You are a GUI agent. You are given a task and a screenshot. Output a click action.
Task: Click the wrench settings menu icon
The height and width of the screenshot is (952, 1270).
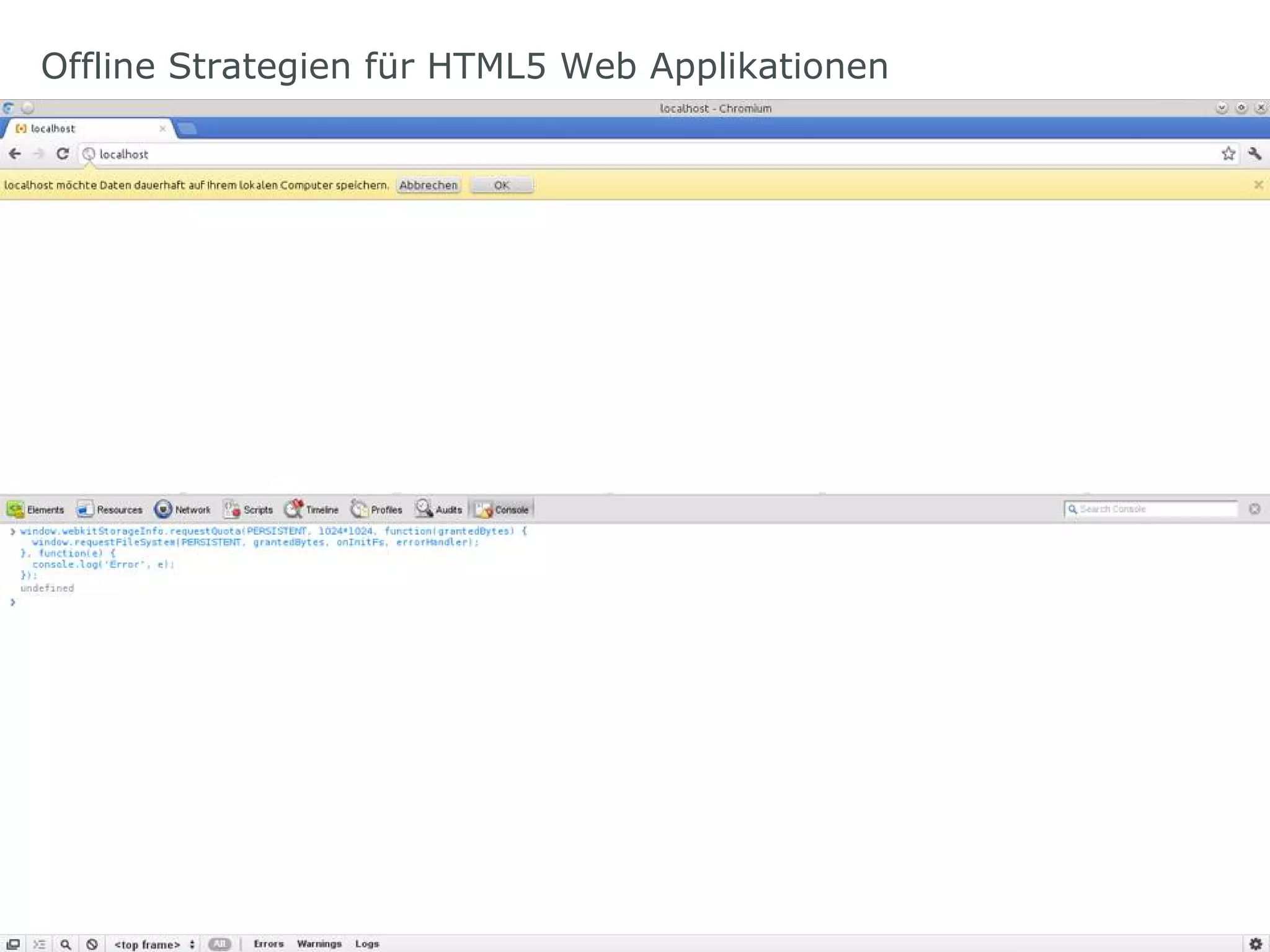point(1254,154)
